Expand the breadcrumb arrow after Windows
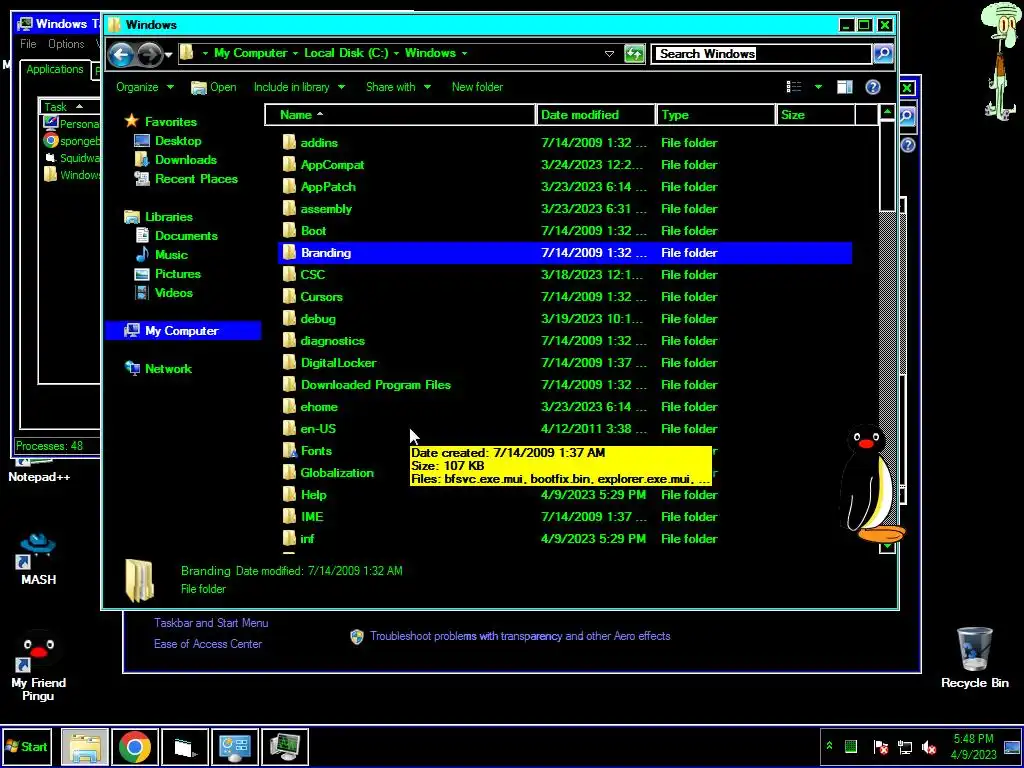Viewport: 1024px width, 768px height. pos(464,53)
